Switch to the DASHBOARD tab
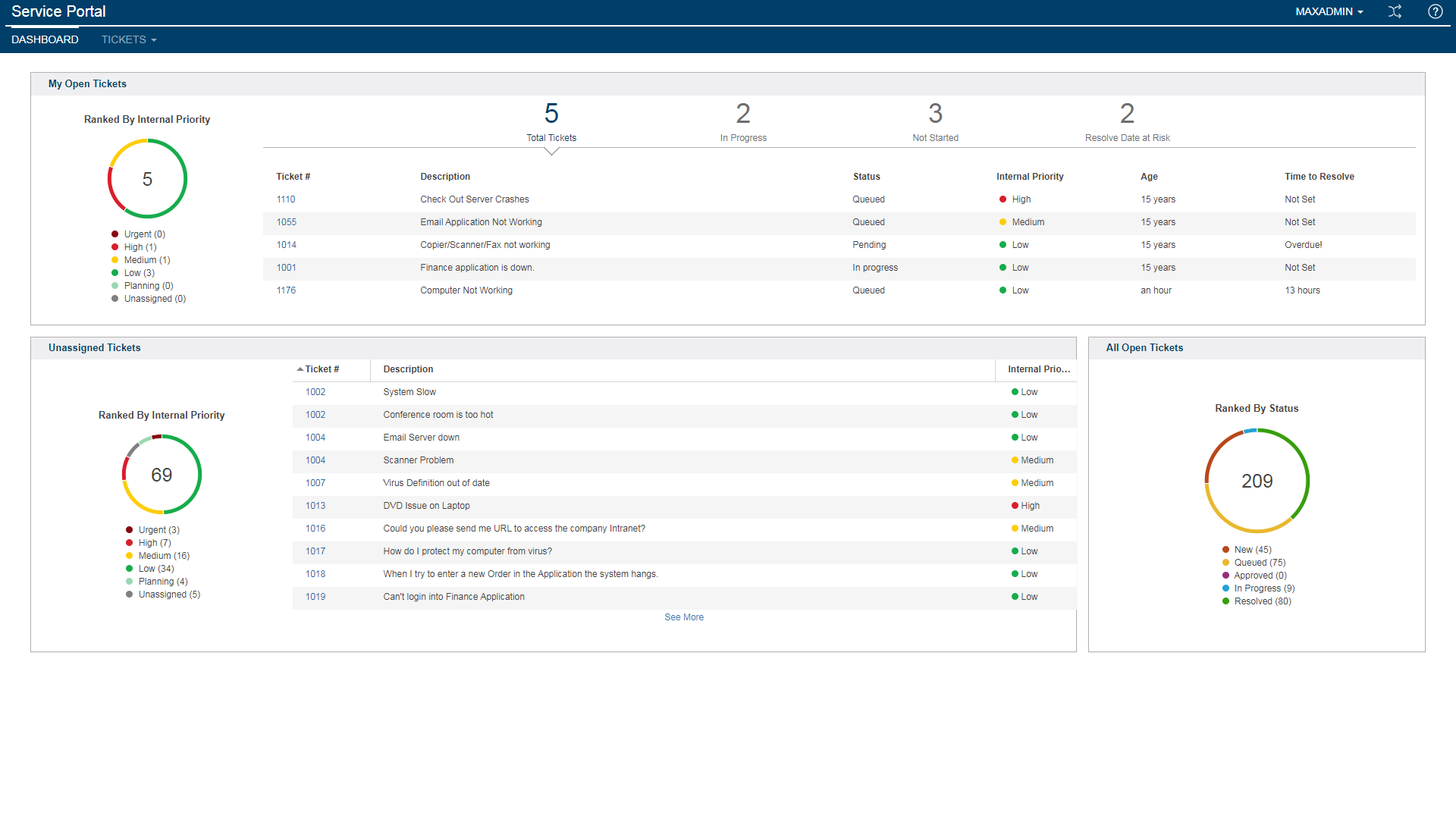 tap(45, 39)
